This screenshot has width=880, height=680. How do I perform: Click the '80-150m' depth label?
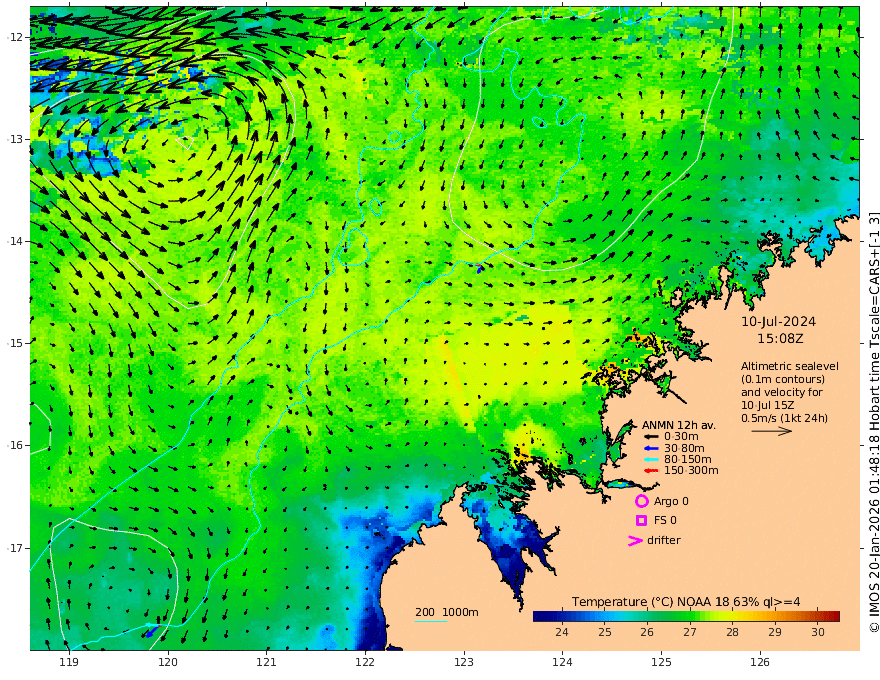click(688, 460)
